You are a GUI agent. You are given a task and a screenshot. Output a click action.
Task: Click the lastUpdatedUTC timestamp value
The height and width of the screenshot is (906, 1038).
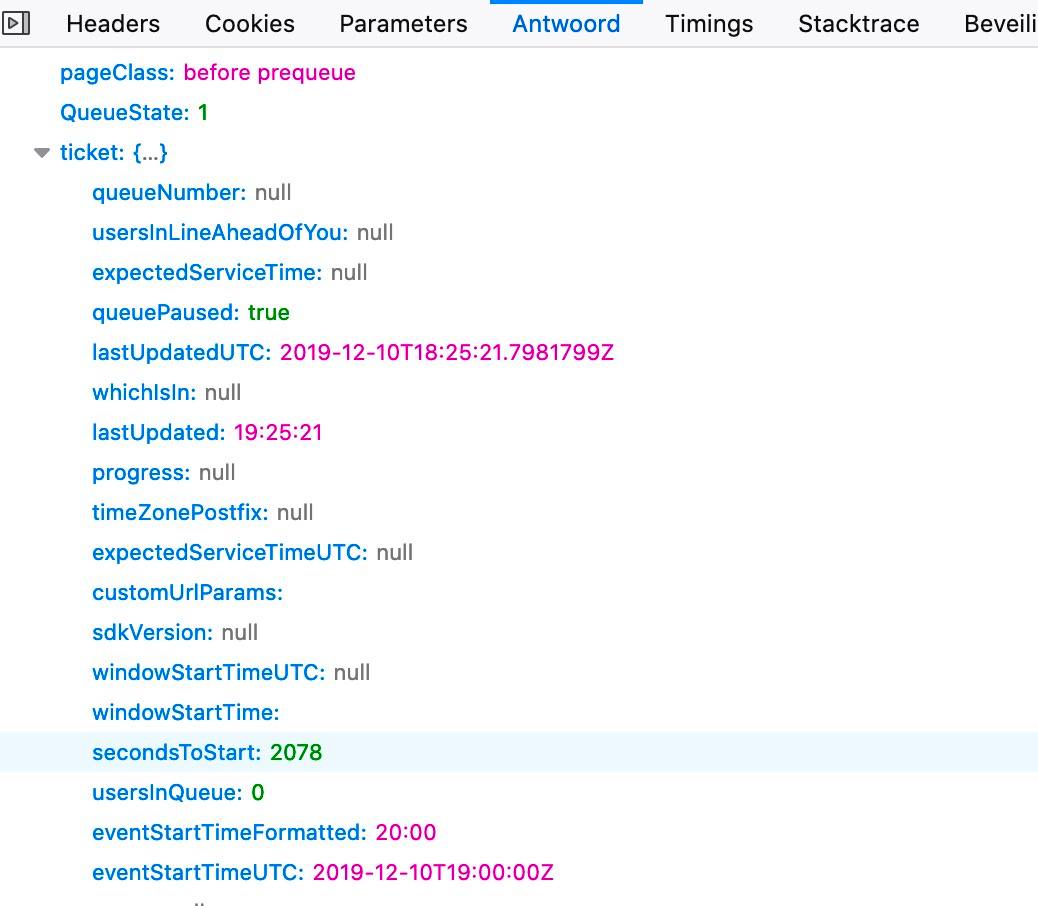click(x=446, y=353)
